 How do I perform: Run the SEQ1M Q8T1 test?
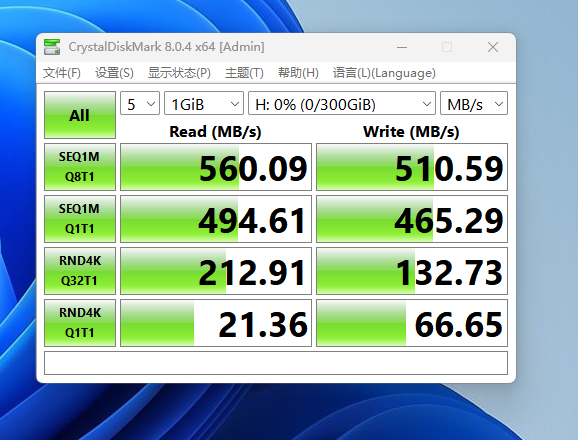pos(80,167)
